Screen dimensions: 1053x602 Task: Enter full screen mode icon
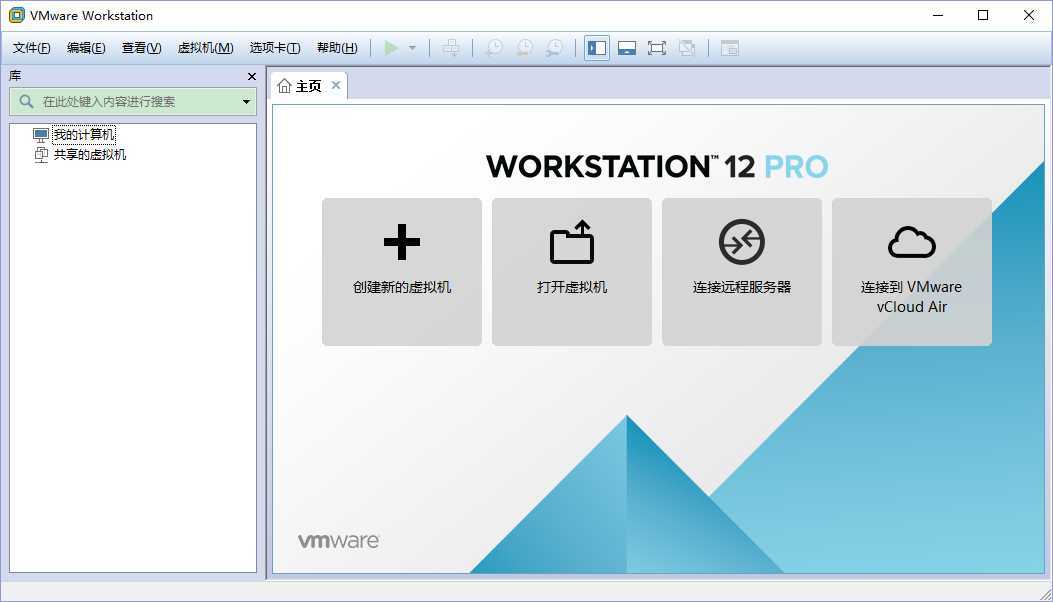click(x=657, y=48)
